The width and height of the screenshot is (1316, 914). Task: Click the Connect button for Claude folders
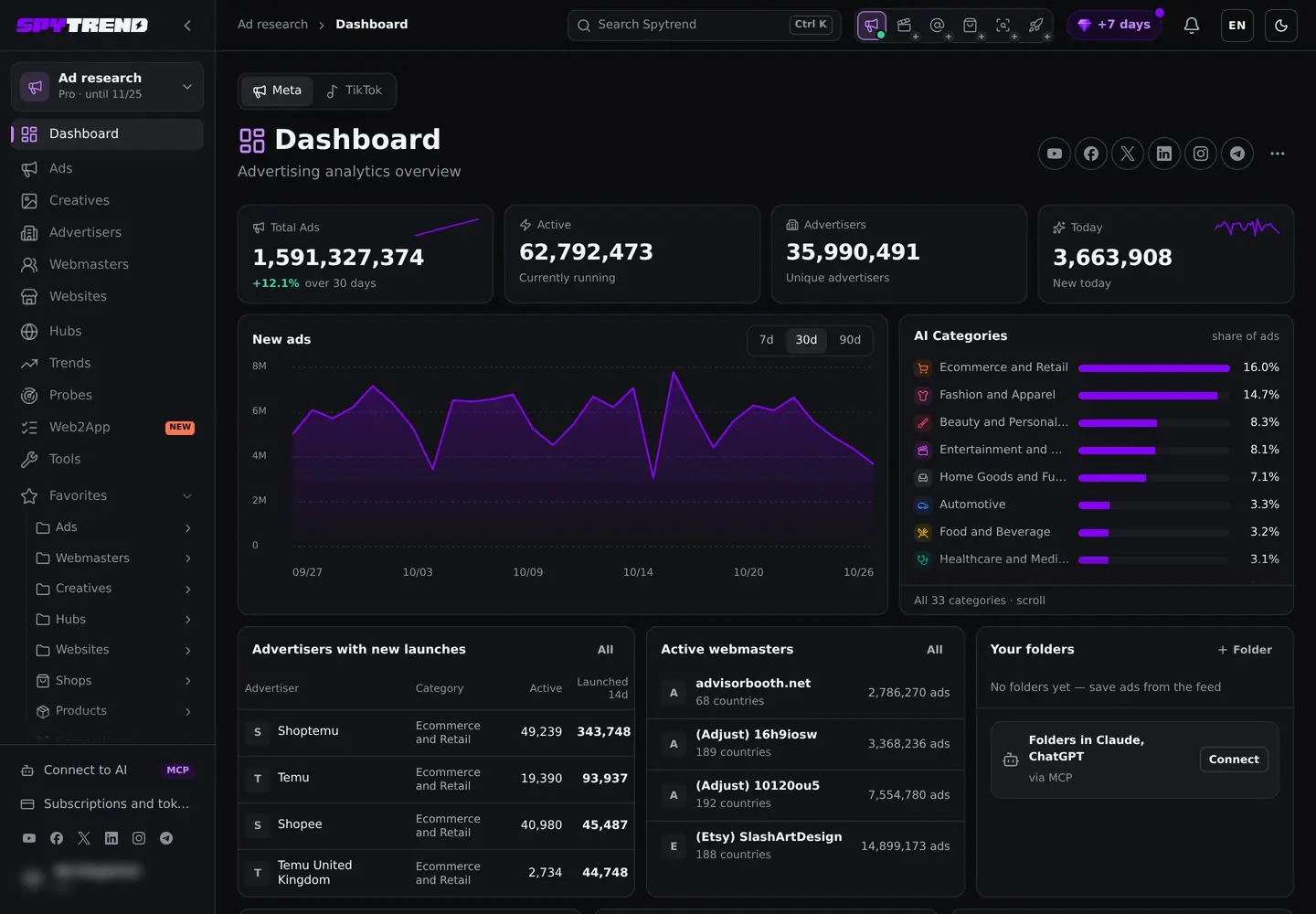1234,760
